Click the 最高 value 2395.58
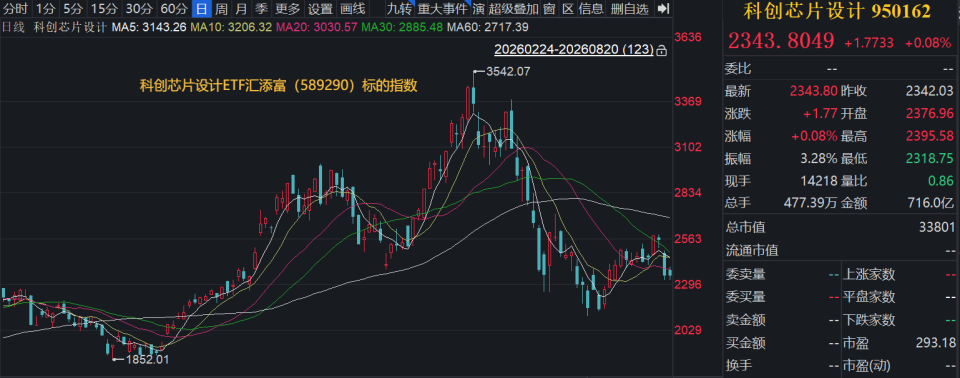The height and width of the screenshot is (378, 960). [x=929, y=136]
